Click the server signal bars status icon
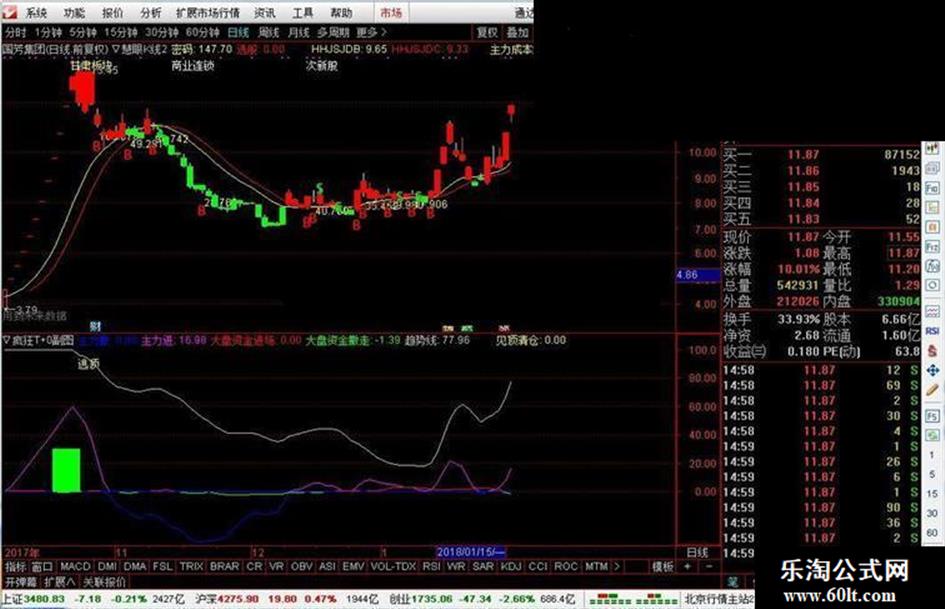The width and height of the screenshot is (945, 609). [x=633, y=599]
